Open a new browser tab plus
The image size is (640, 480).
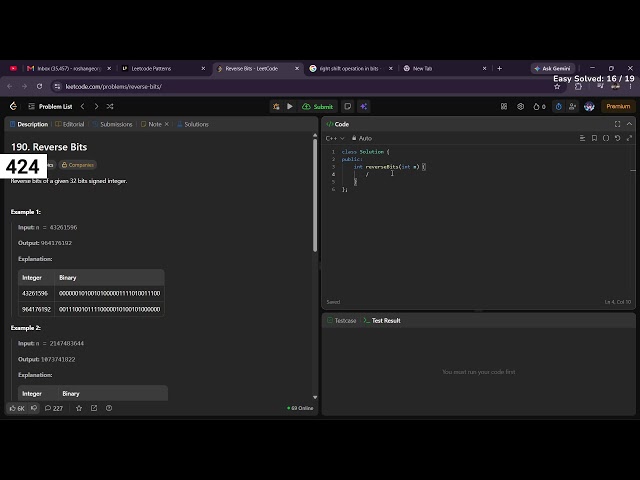[500, 69]
